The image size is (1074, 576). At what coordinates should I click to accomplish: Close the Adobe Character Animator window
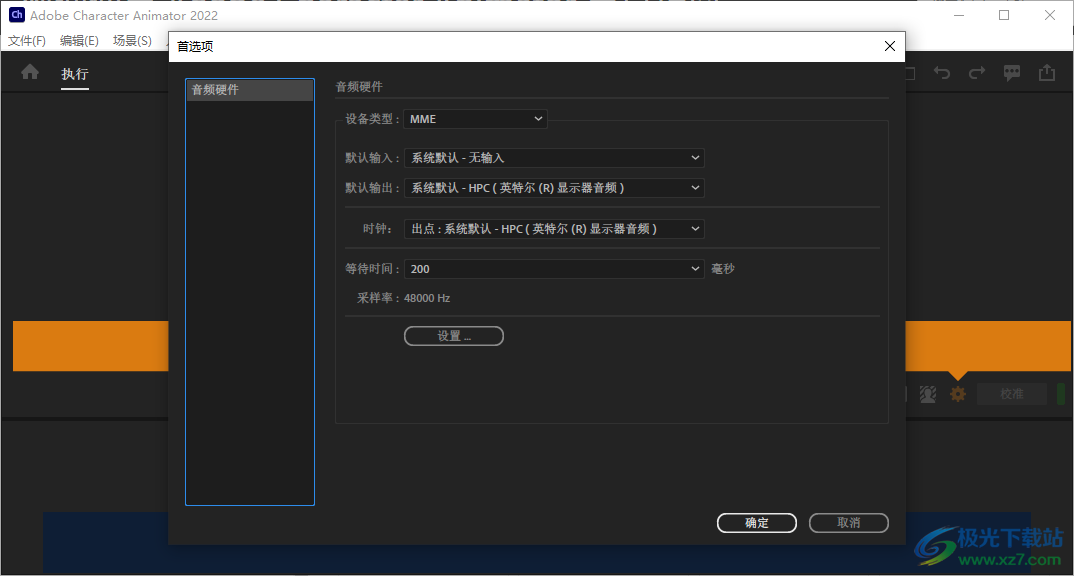[1049, 15]
